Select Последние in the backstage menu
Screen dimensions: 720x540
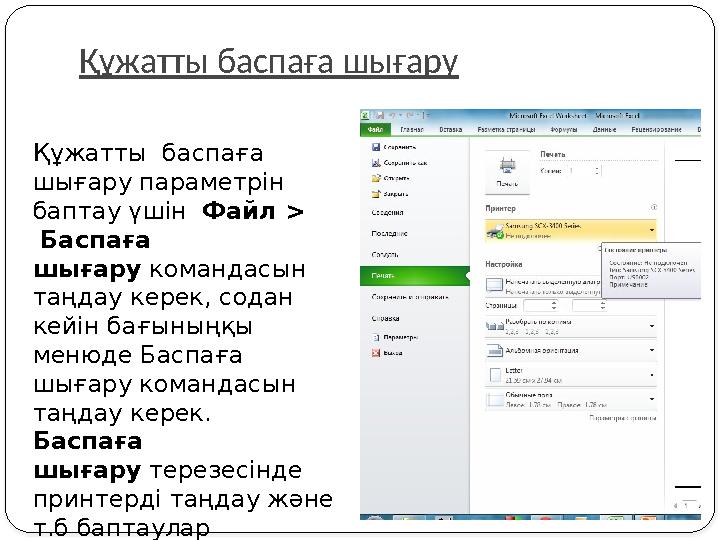[x=389, y=234]
